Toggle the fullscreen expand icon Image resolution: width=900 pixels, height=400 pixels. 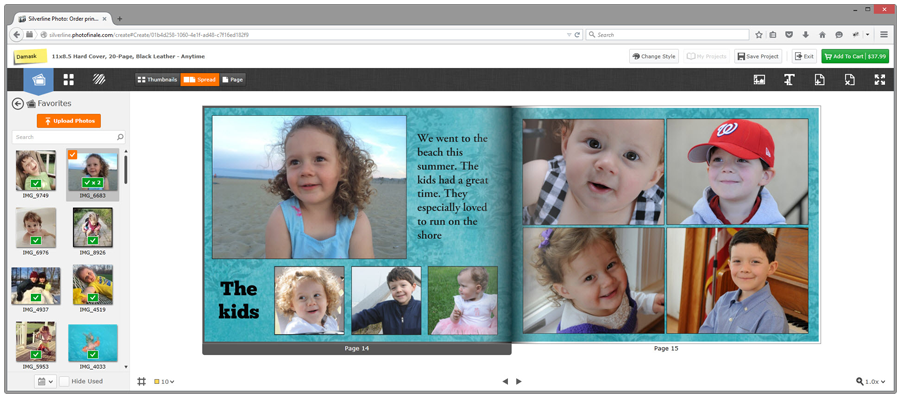(879, 80)
